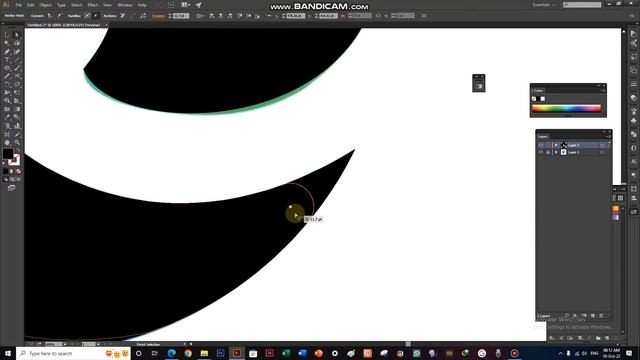The height and width of the screenshot is (360, 640).
Task: Select the Lasso tool
Action: pos(17,43)
